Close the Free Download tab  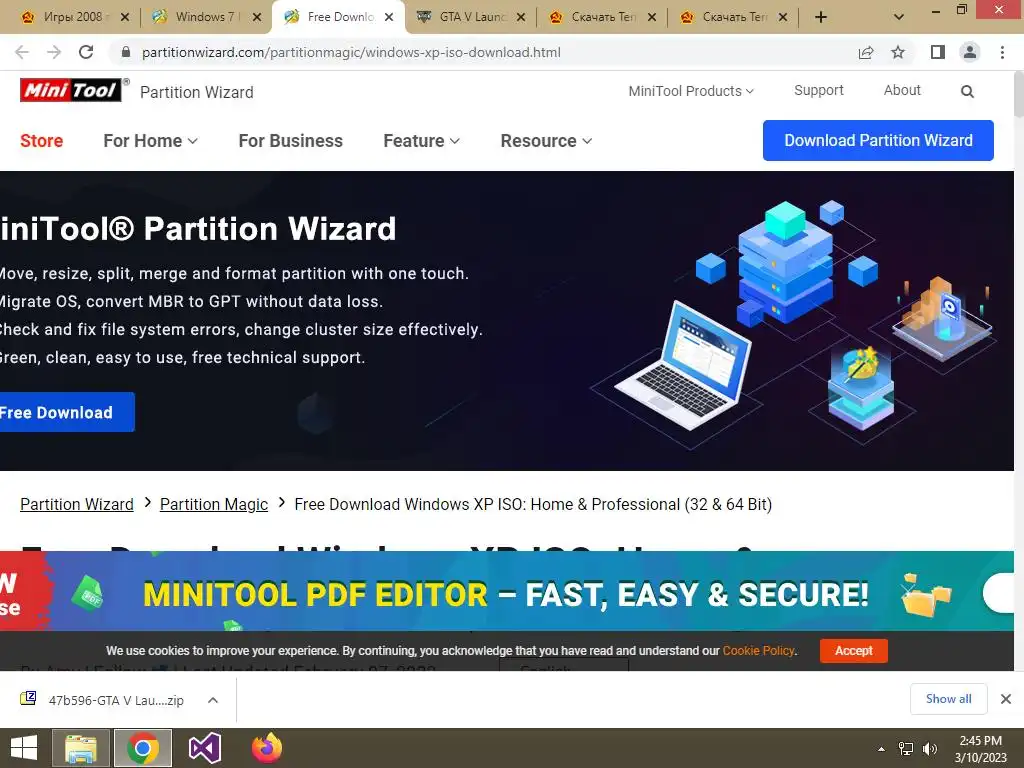(x=389, y=17)
